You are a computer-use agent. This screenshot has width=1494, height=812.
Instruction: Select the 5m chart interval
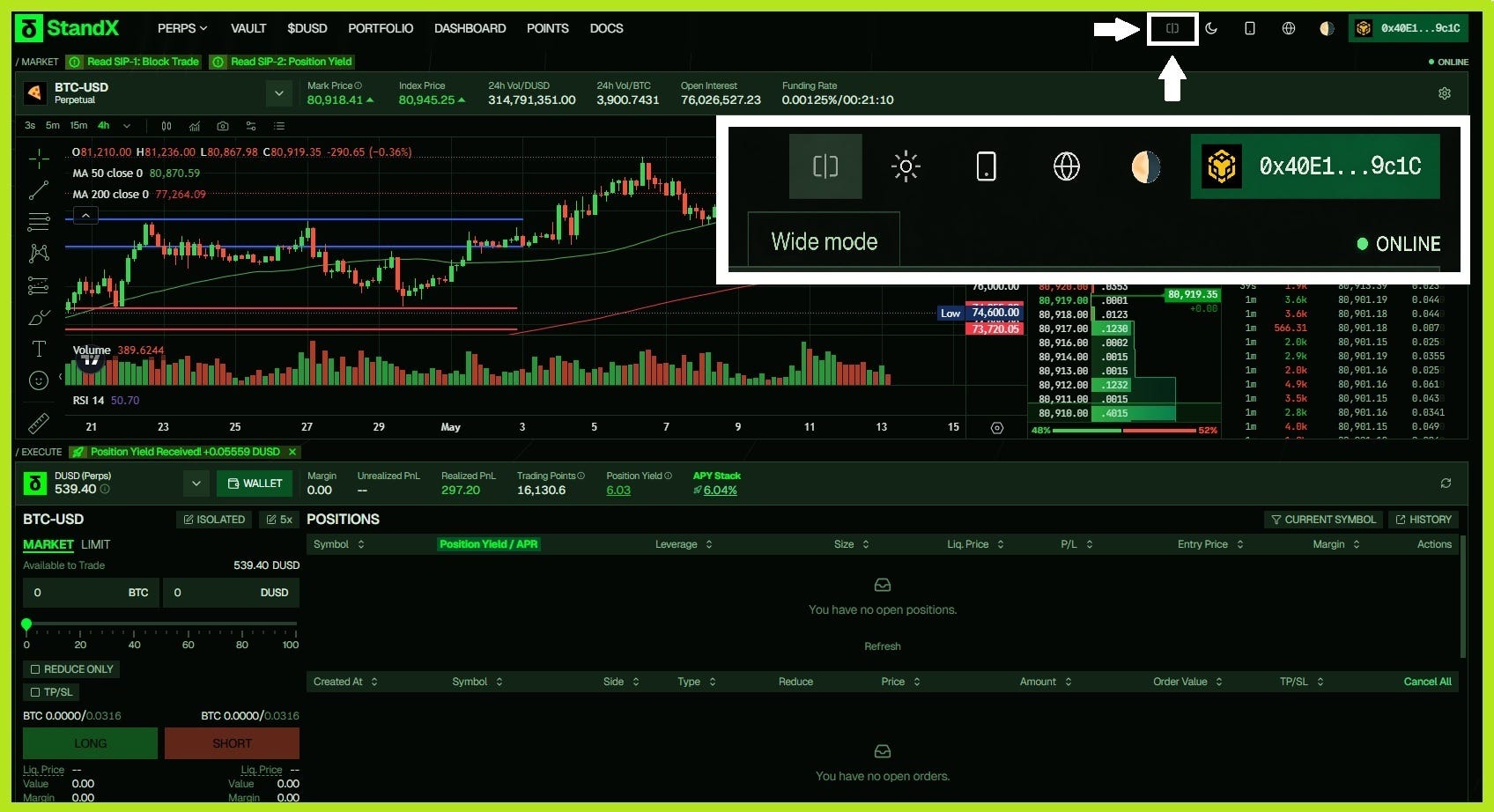pos(53,126)
